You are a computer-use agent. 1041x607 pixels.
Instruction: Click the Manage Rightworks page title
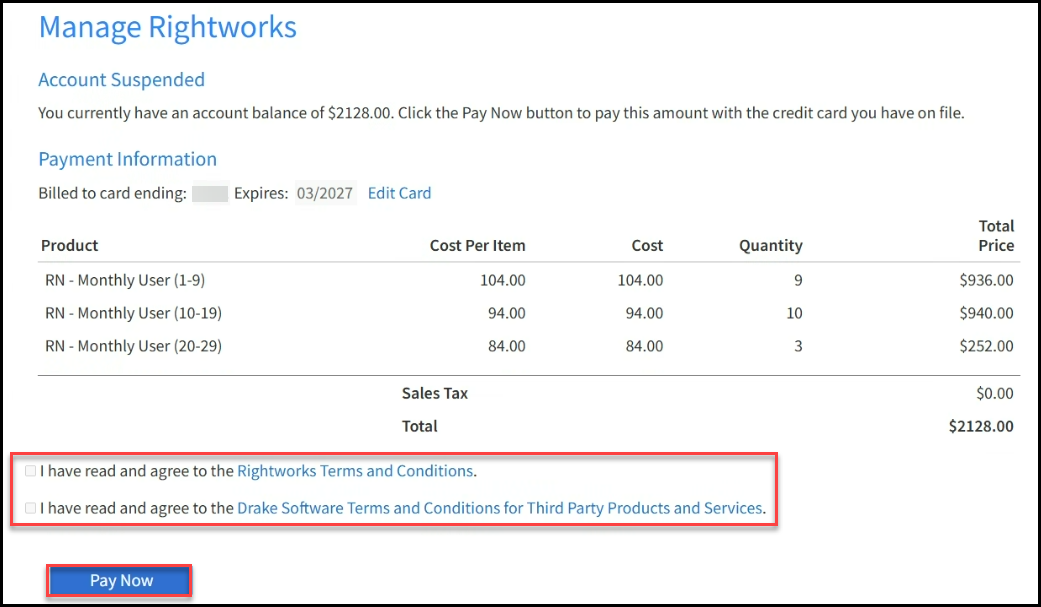pos(167,27)
